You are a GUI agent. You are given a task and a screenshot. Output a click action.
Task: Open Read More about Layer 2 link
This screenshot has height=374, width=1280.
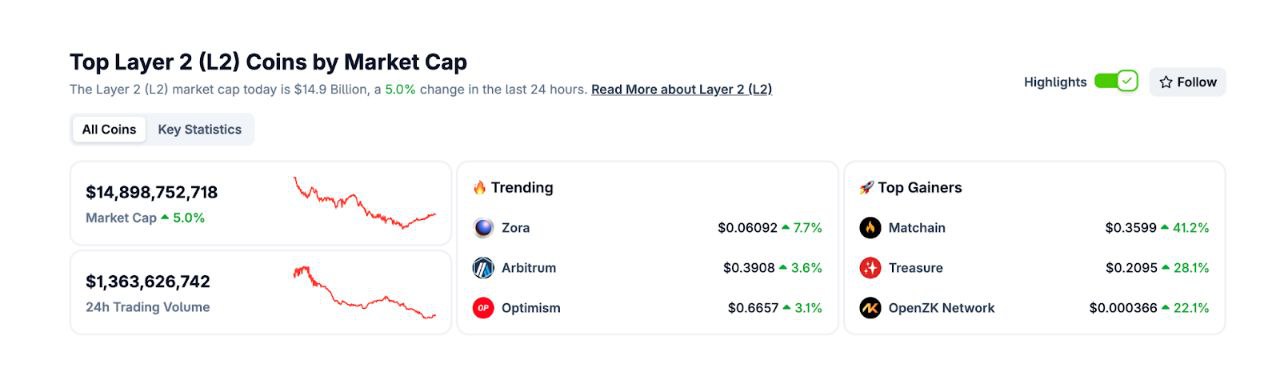coord(681,89)
